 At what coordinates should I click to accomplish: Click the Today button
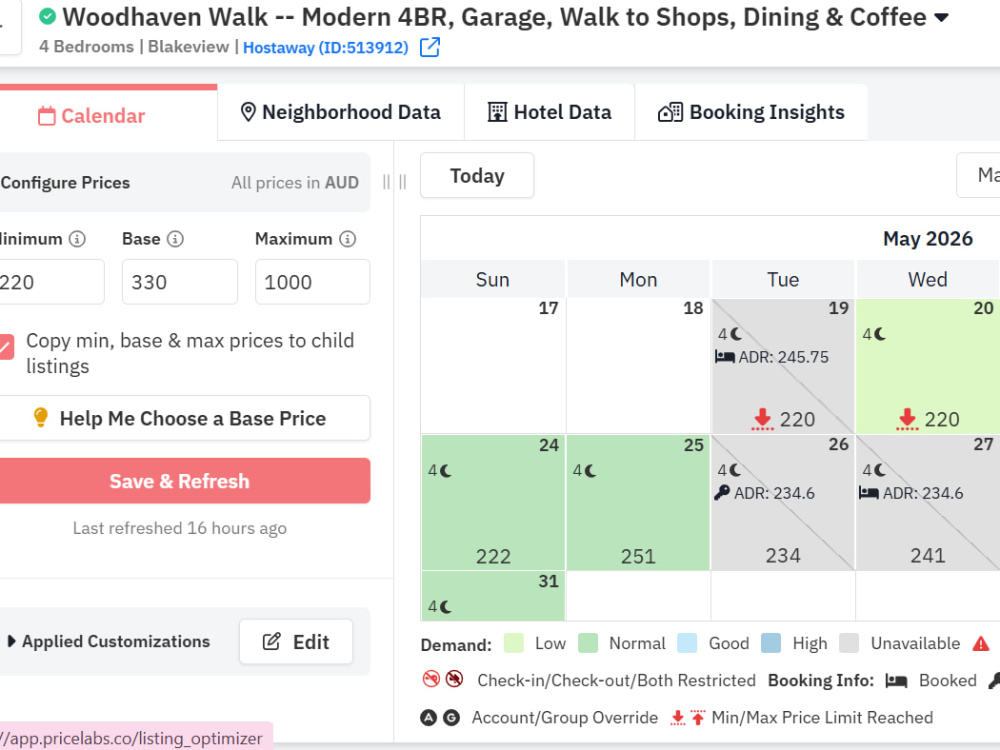pyautogui.click(x=477, y=175)
